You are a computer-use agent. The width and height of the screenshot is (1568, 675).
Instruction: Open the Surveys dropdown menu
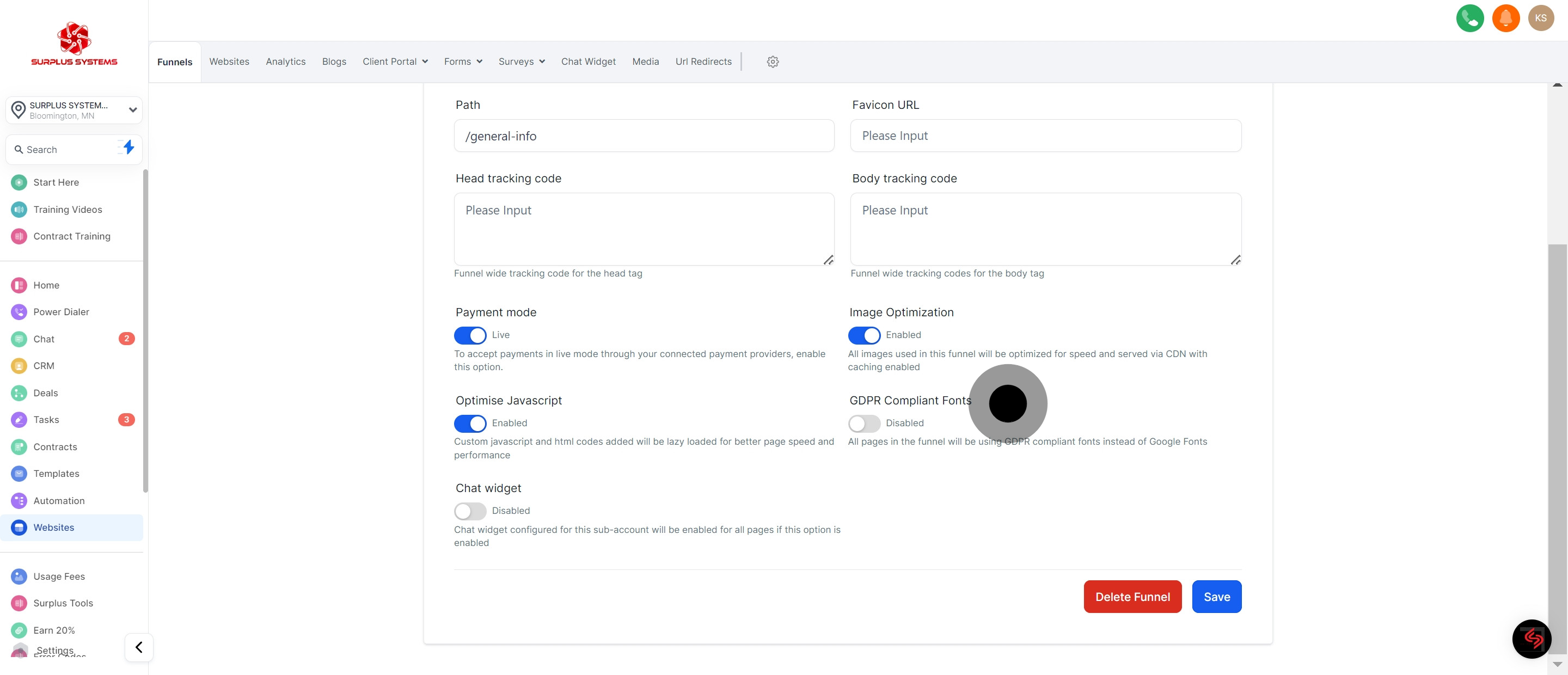coord(521,62)
